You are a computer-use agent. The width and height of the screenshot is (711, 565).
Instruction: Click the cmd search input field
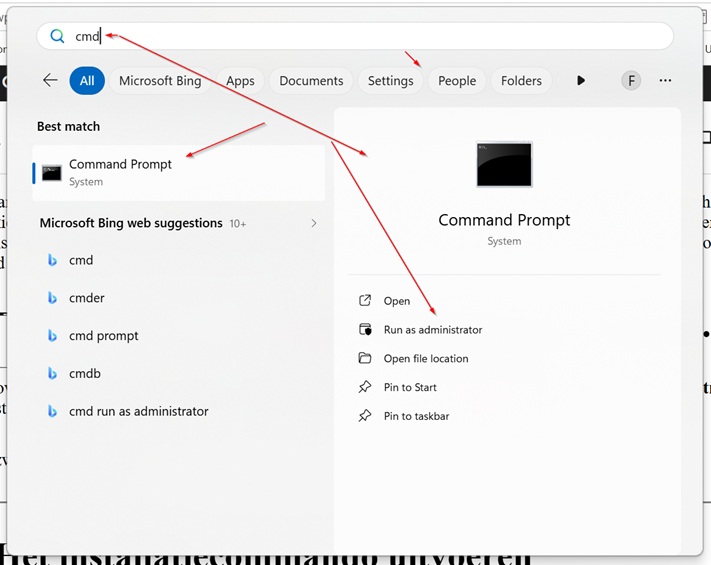tap(355, 36)
